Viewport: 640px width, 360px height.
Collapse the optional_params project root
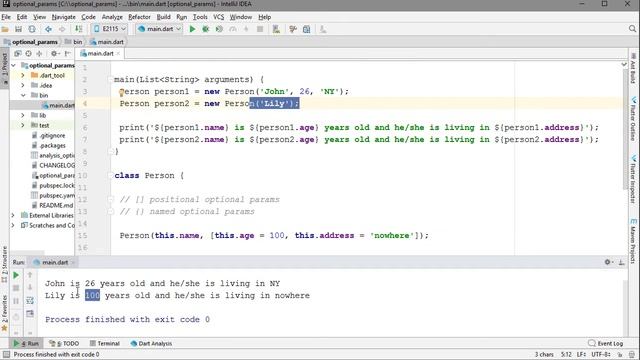pyautogui.click(x=13, y=65)
